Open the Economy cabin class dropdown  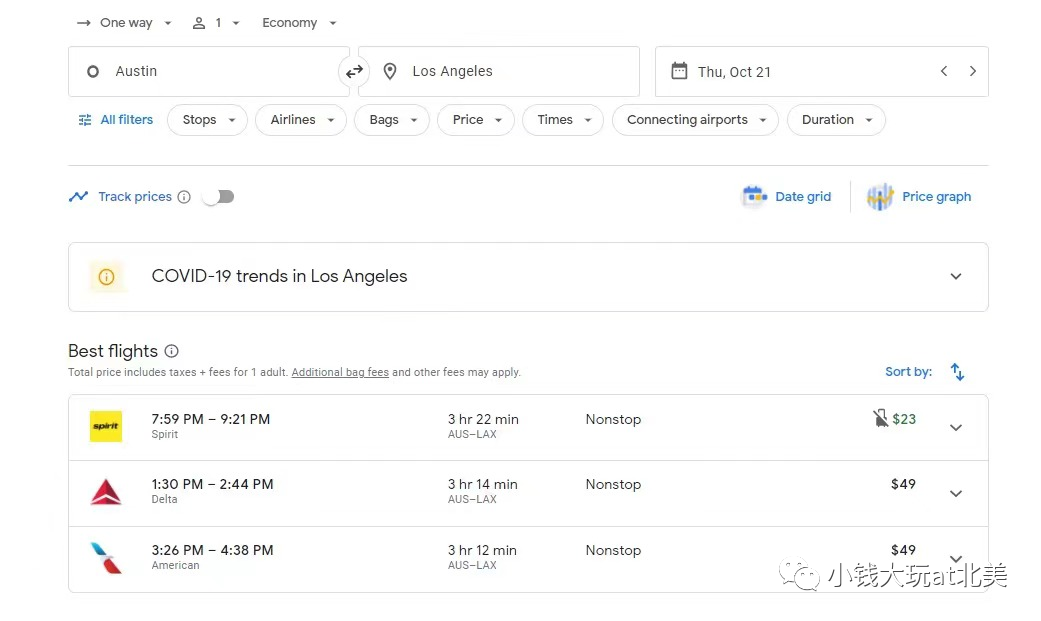tap(299, 23)
